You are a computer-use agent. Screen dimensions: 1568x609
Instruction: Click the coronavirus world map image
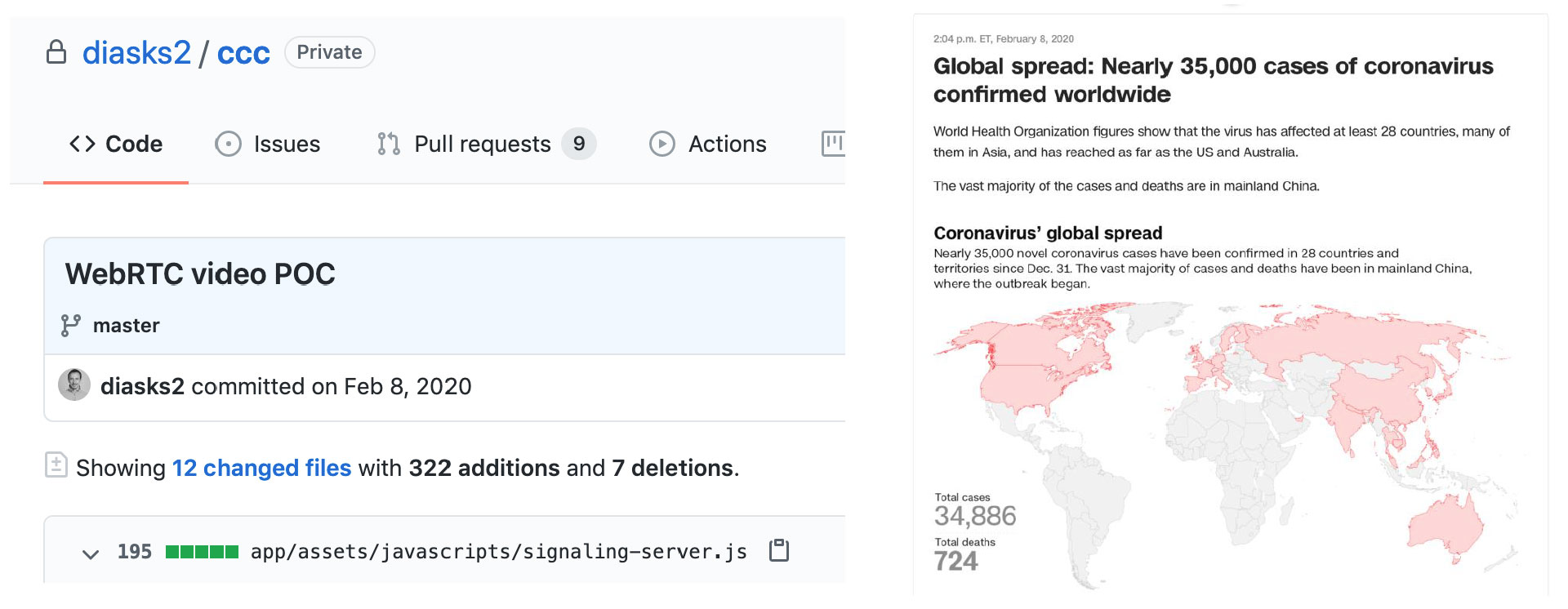point(1225,444)
